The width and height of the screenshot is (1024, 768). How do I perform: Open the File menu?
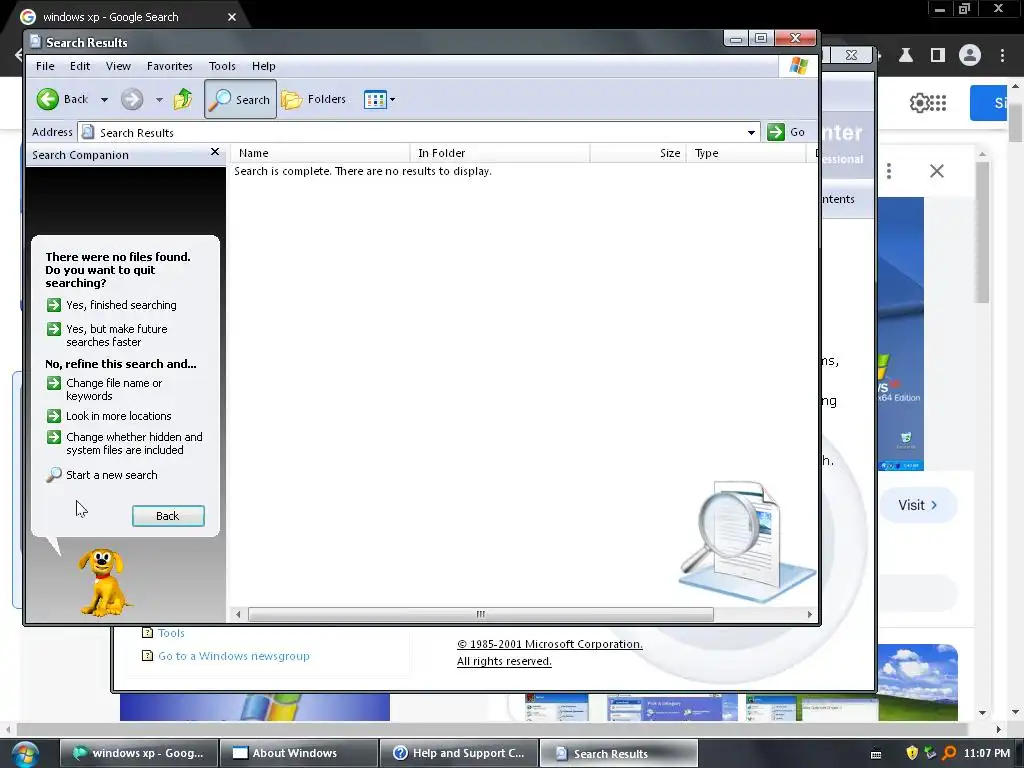(x=45, y=66)
